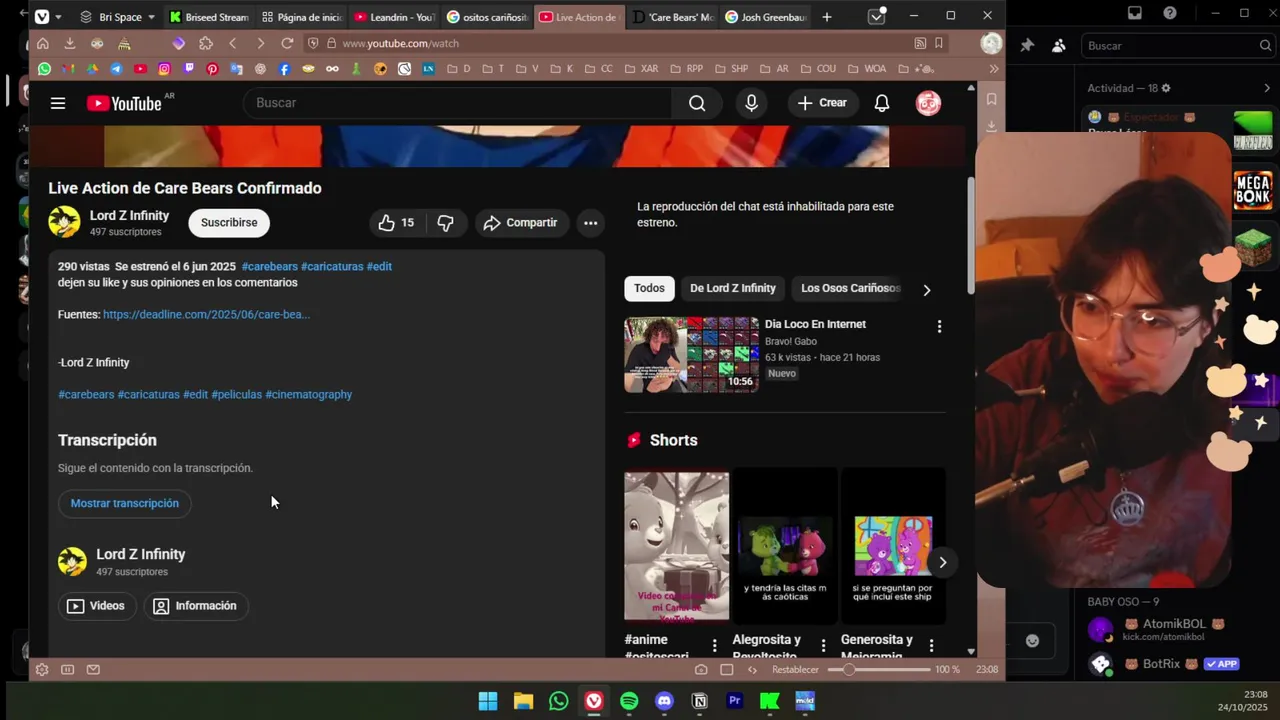Reload the page with refresh icon

point(287,44)
